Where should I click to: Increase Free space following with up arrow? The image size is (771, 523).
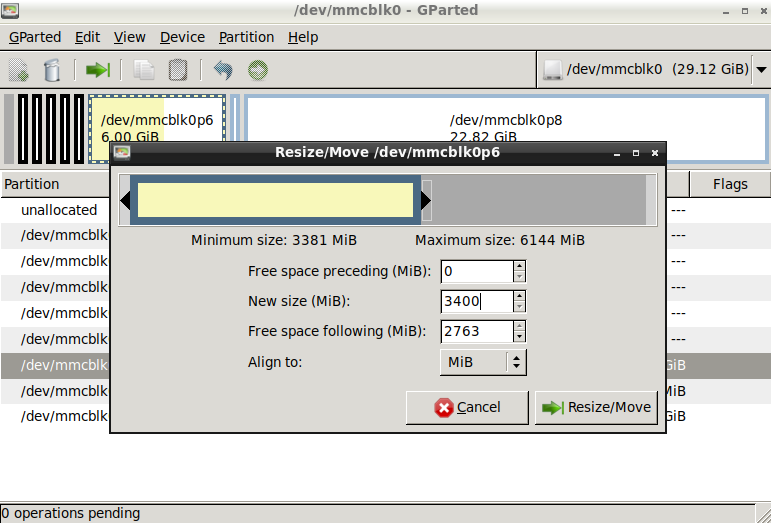(519, 326)
